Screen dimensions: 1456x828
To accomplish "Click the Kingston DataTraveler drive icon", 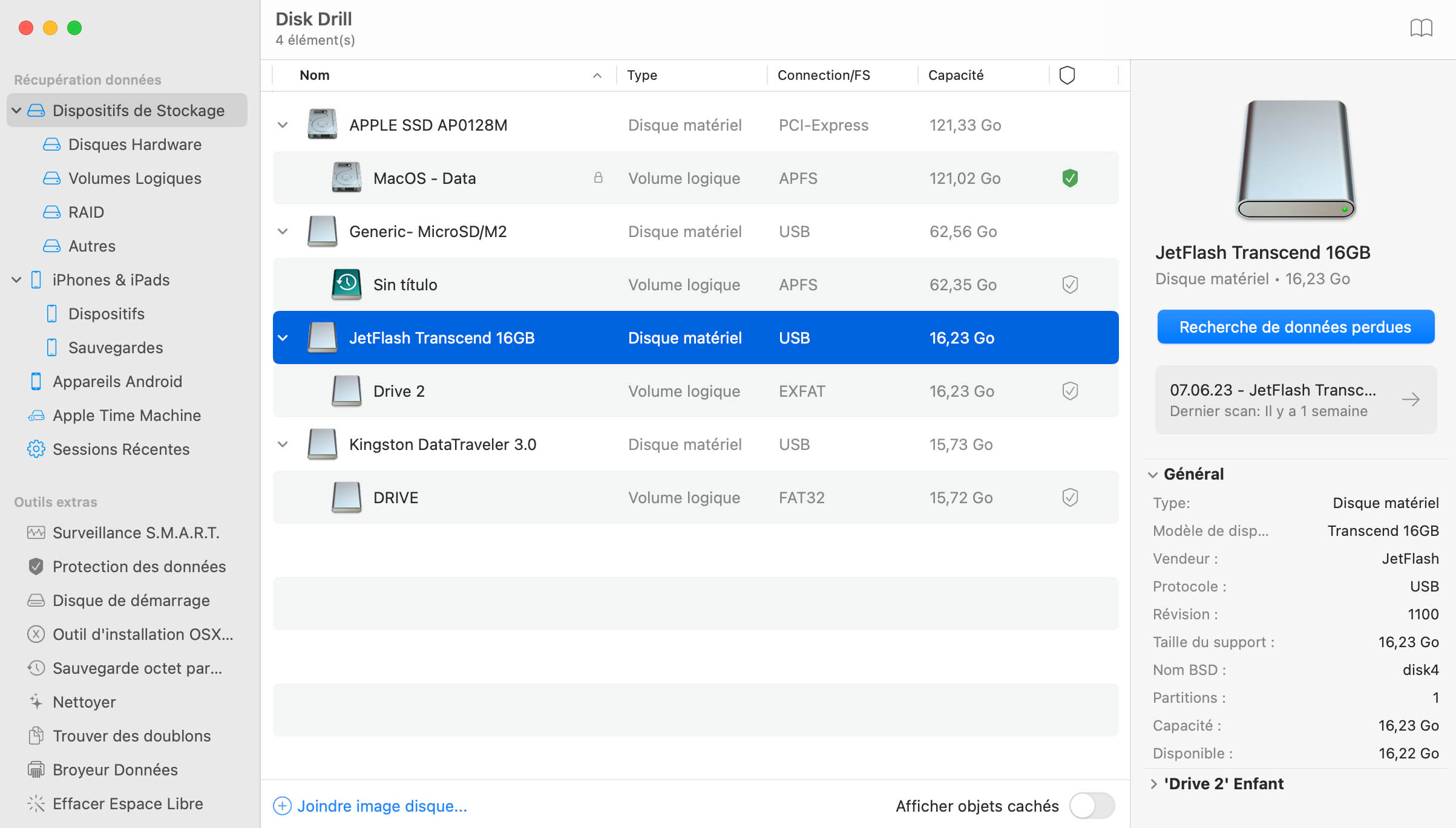I will pos(322,444).
